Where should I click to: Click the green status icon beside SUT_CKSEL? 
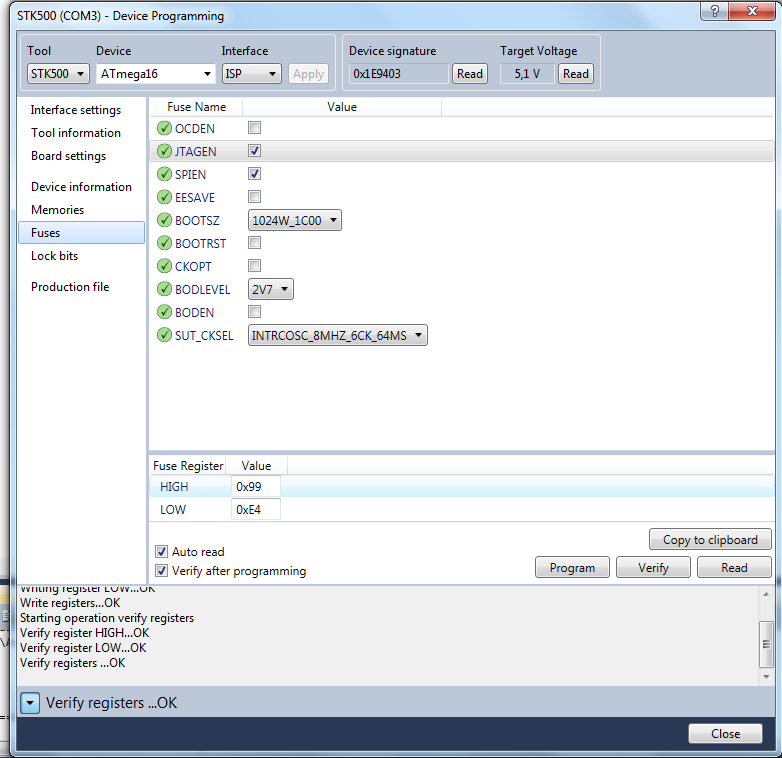(x=164, y=335)
